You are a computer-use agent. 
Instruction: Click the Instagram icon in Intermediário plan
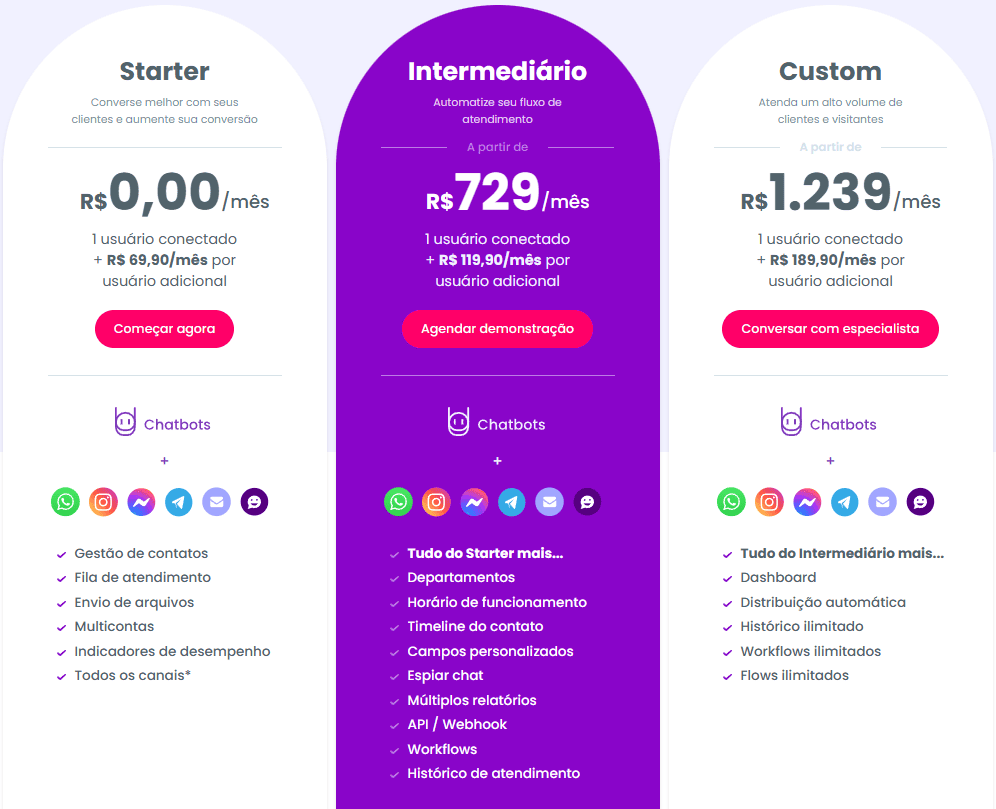coord(436,502)
